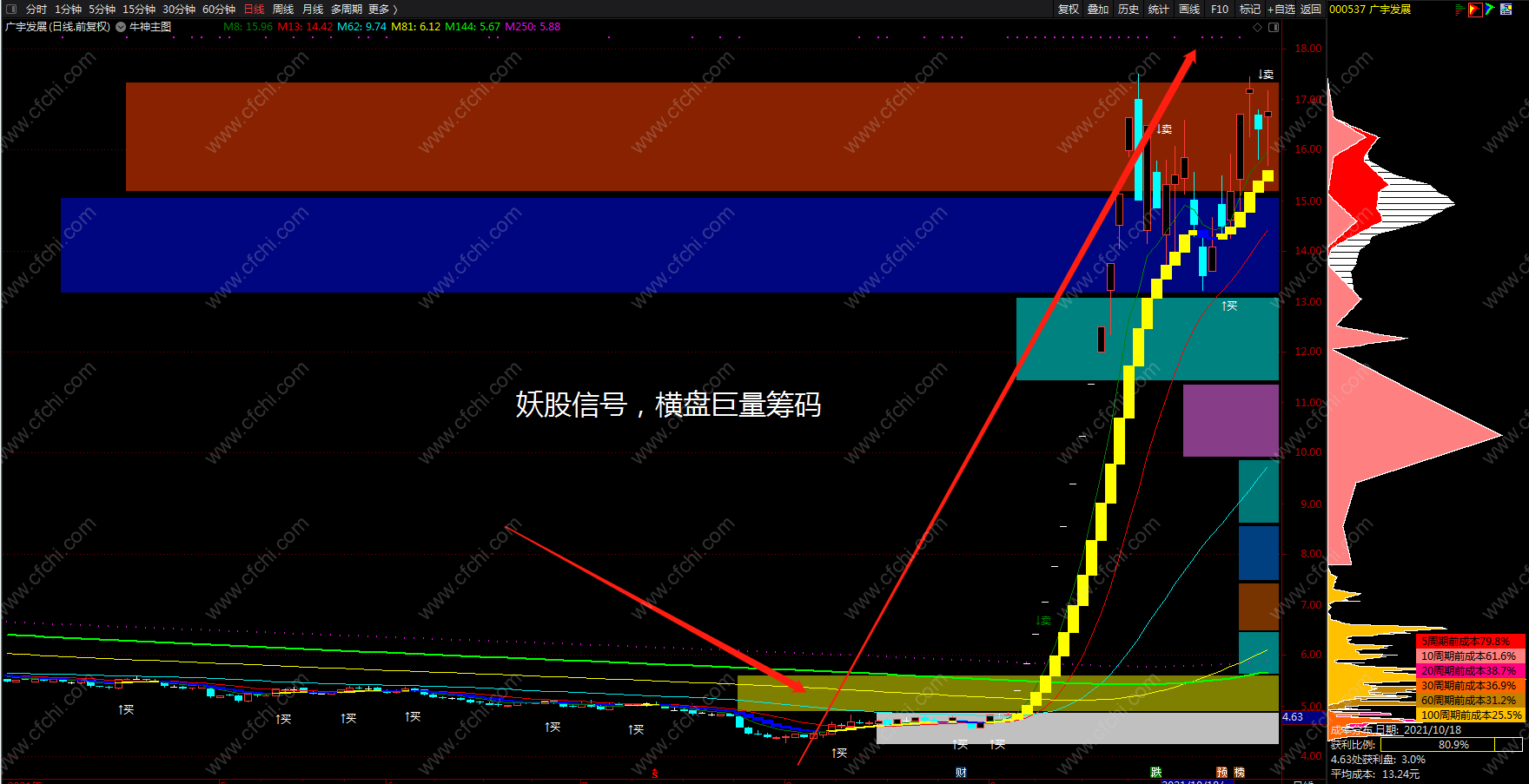Click the 18.00 price axis label
Screen dimensions: 1529x784
(1308, 49)
